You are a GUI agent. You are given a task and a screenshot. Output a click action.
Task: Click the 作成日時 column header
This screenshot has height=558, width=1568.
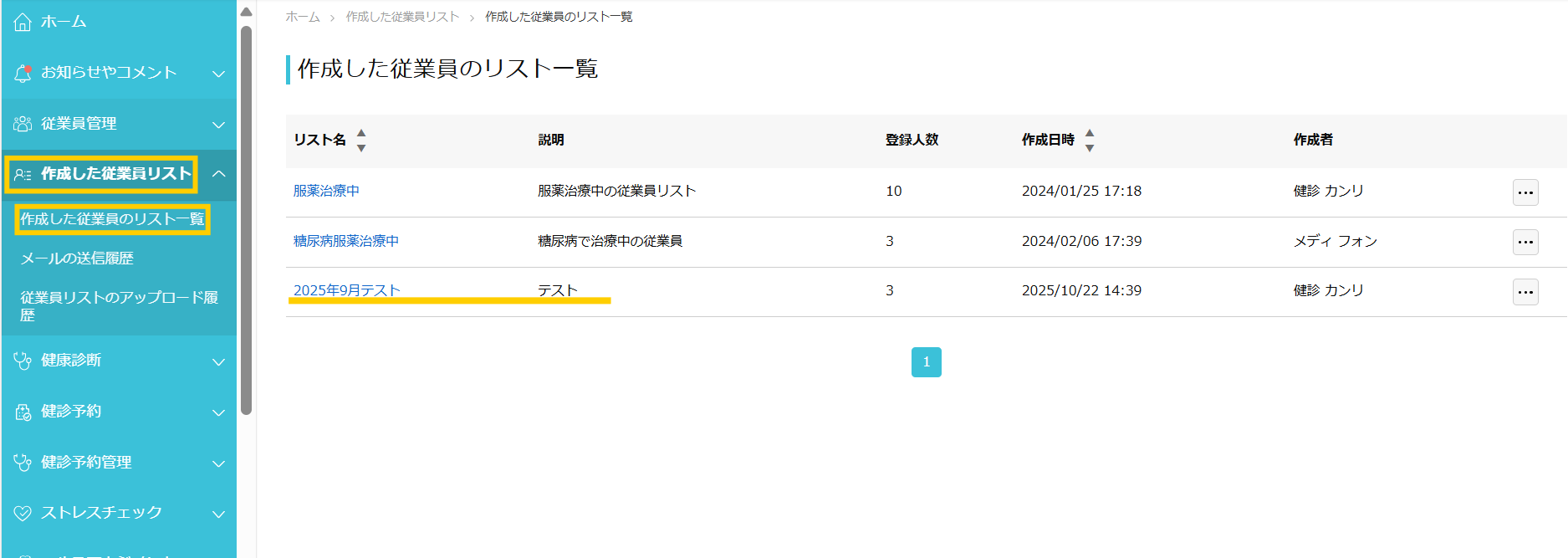[x=1048, y=140]
